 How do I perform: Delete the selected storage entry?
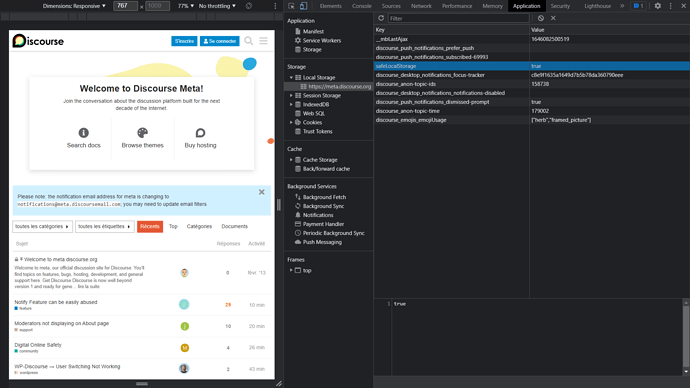click(553, 18)
